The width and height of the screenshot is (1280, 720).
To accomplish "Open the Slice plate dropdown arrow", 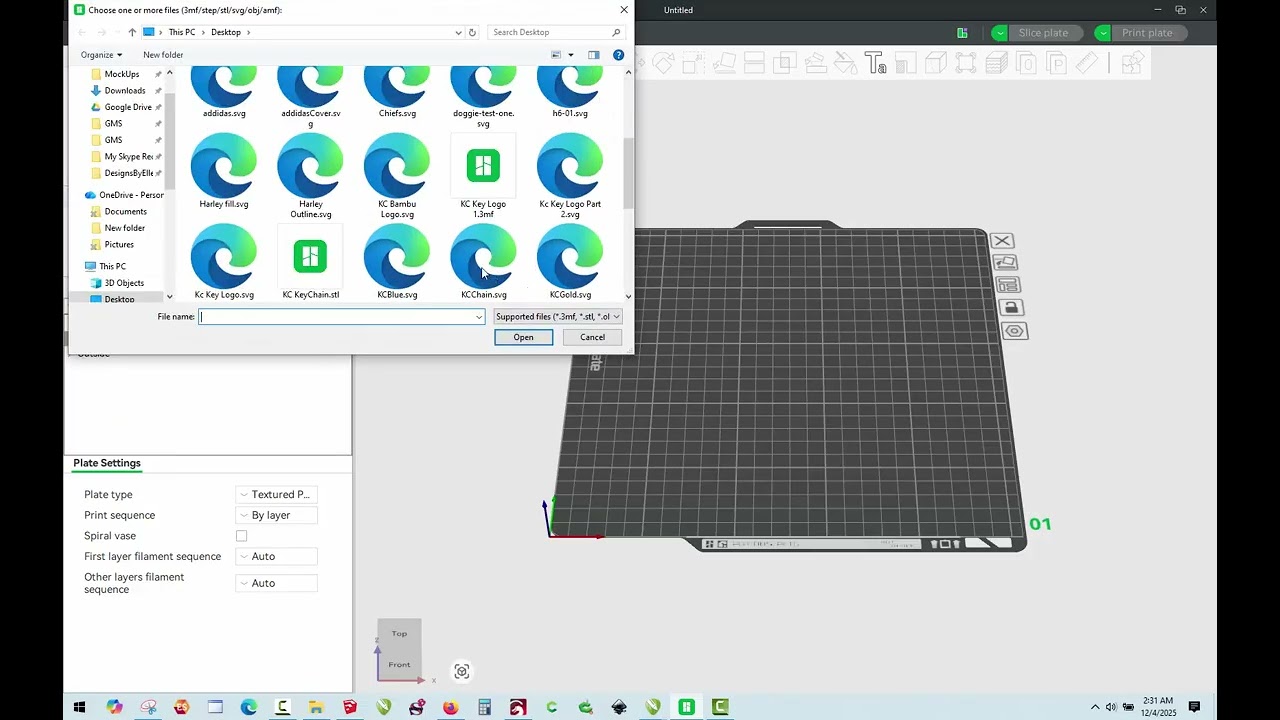I will (x=999, y=33).
